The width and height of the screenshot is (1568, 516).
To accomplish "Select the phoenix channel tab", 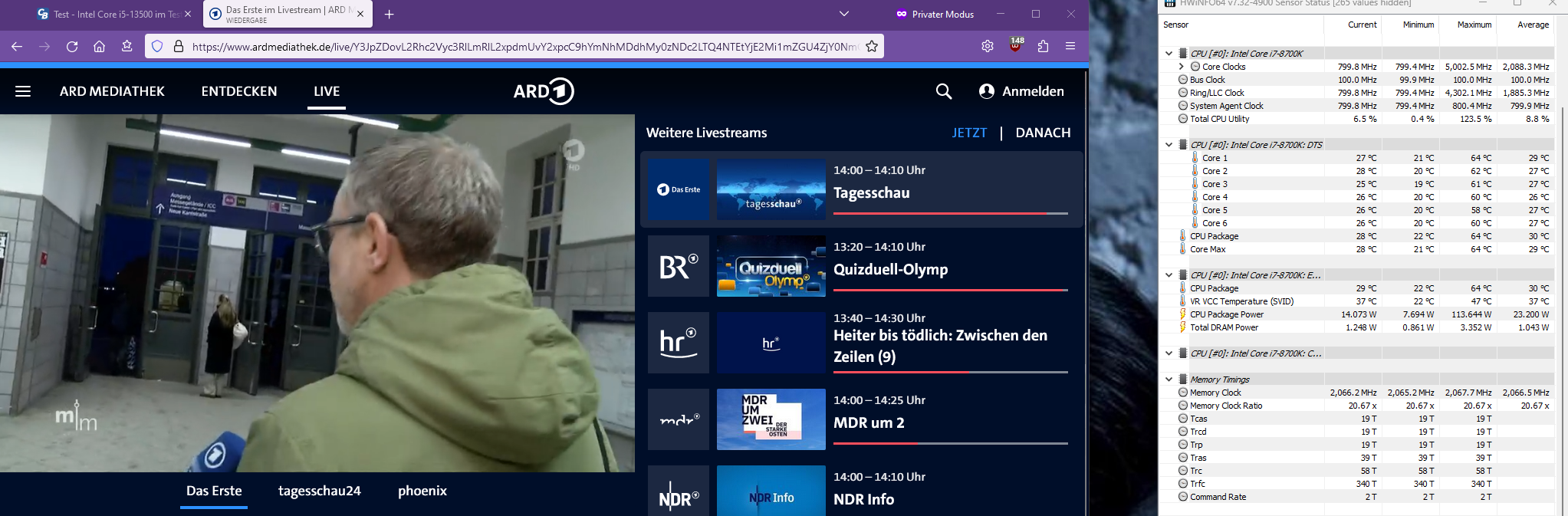I will point(422,491).
